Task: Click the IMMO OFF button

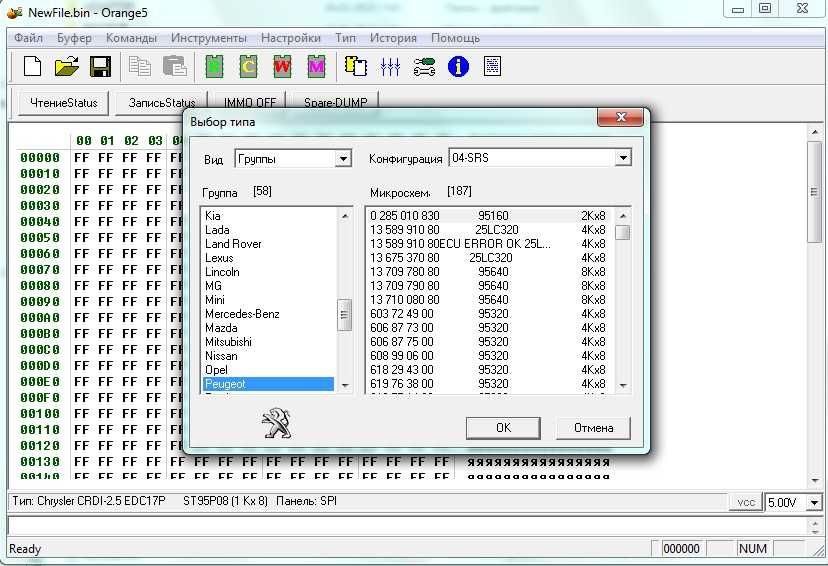Action: pos(250,102)
